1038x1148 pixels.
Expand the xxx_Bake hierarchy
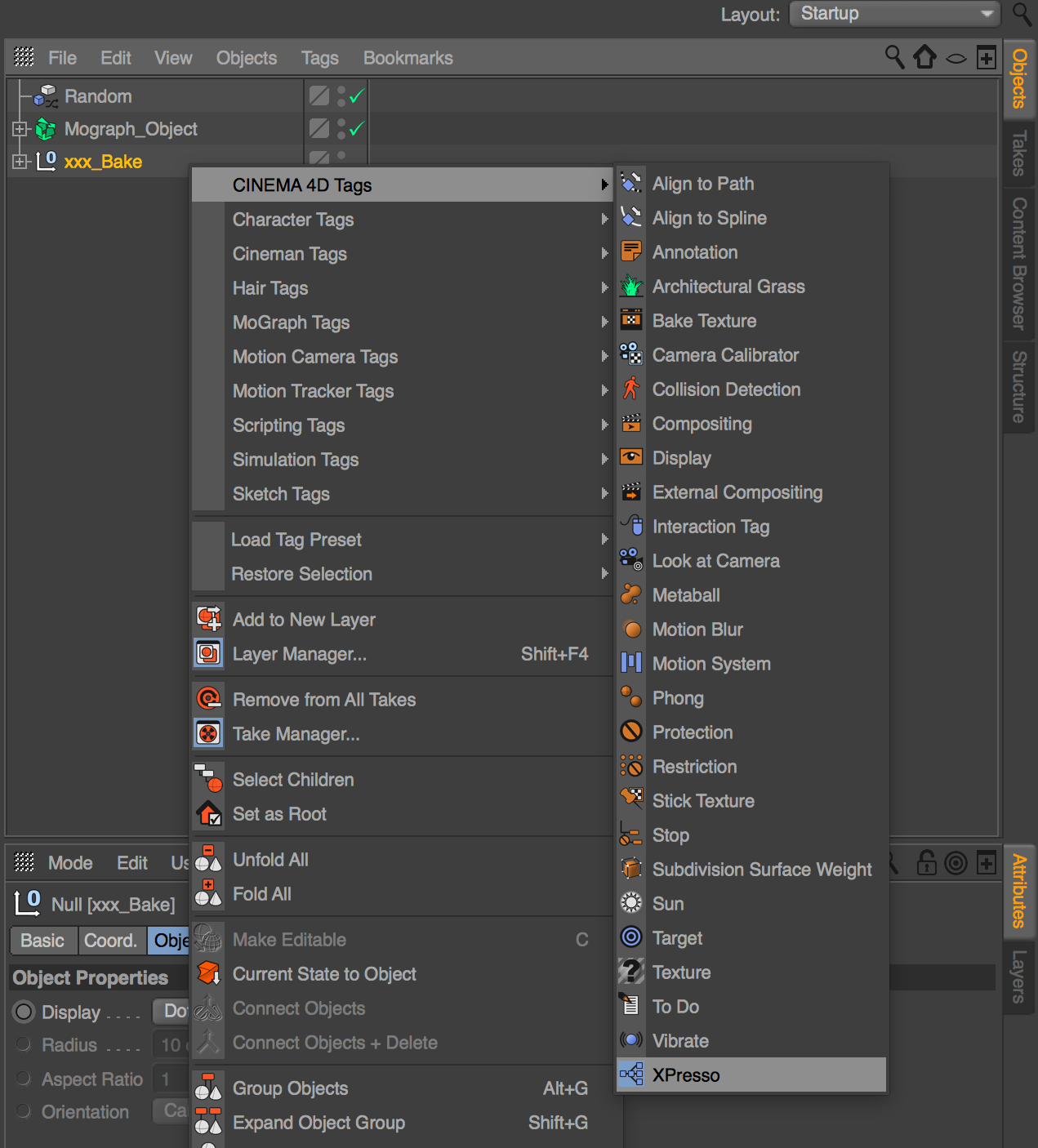(19, 161)
